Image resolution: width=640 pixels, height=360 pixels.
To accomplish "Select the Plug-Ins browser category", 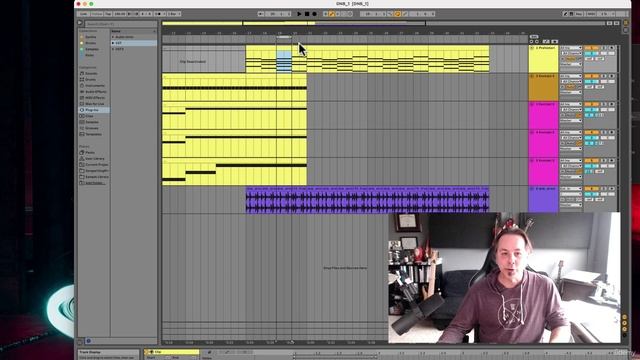I will [93, 110].
